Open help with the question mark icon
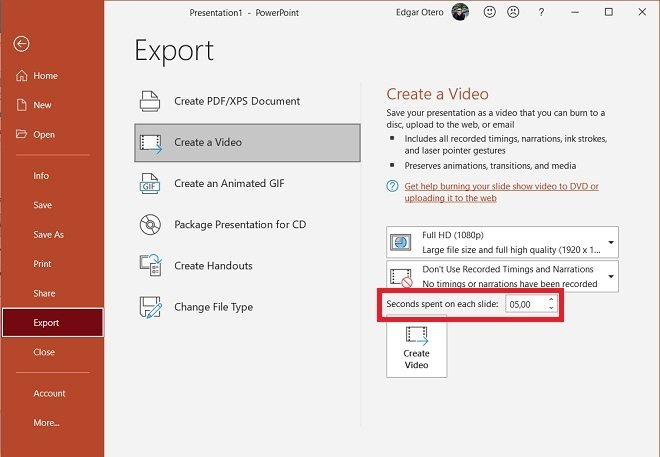The height and width of the screenshot is (457, 660). coord(541,12)
